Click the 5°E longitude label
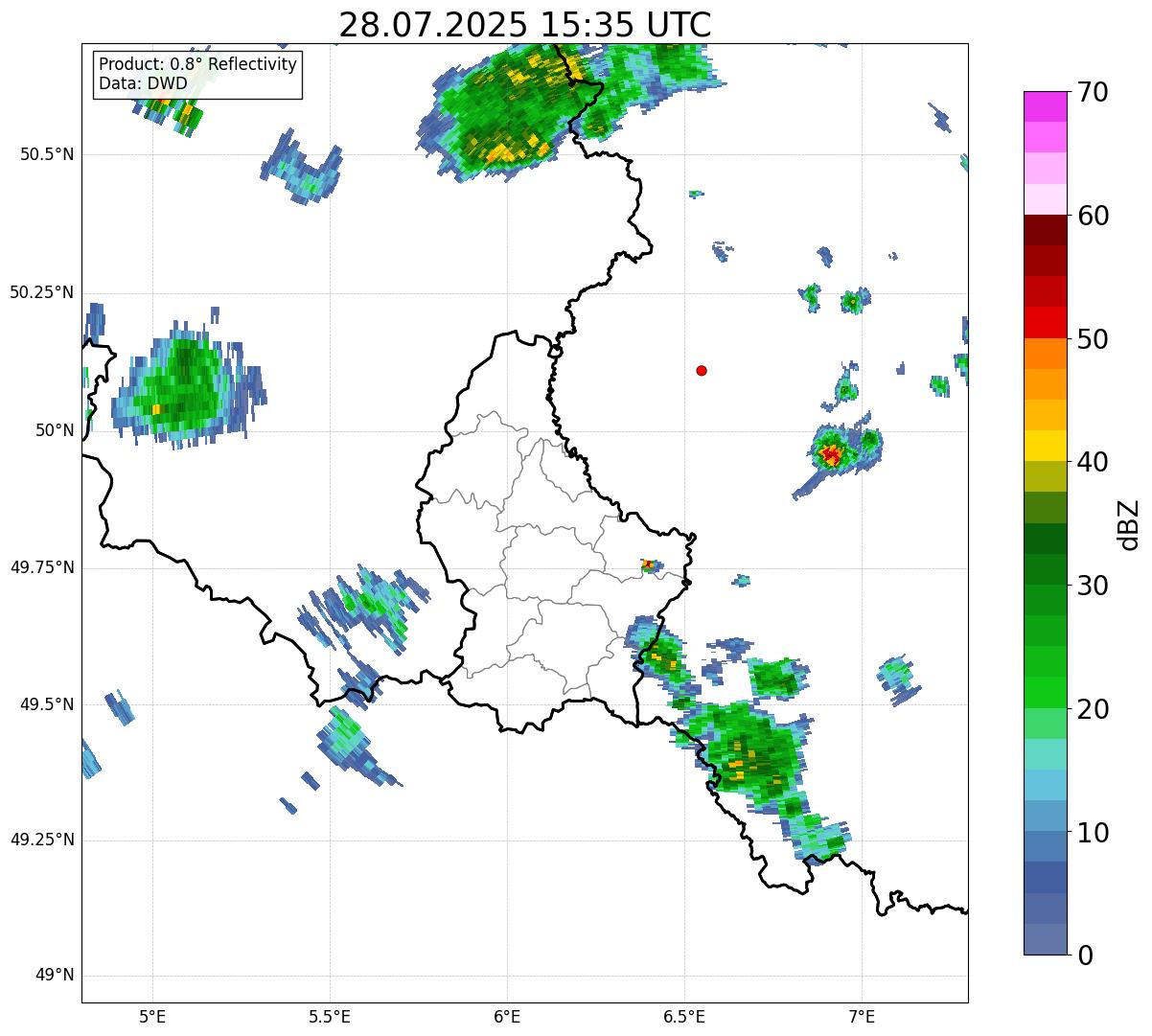This screenshot has width=1152, height=1036. pos(152,1016)
